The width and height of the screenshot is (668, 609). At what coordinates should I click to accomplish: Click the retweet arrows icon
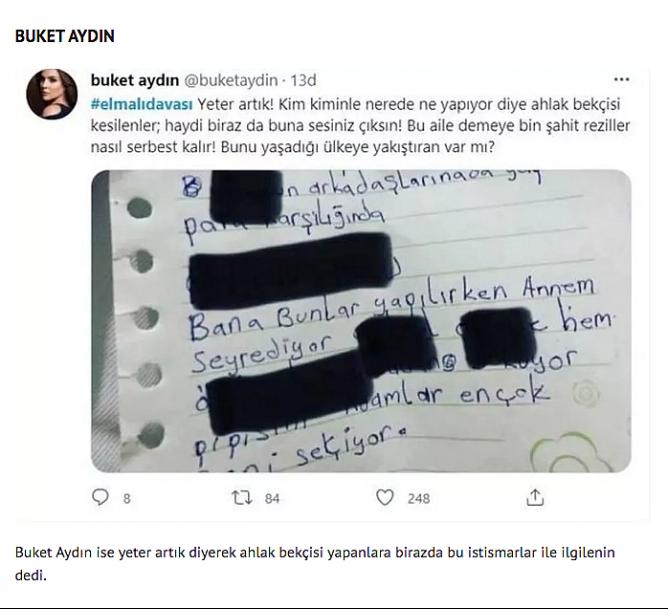point(242,497)
